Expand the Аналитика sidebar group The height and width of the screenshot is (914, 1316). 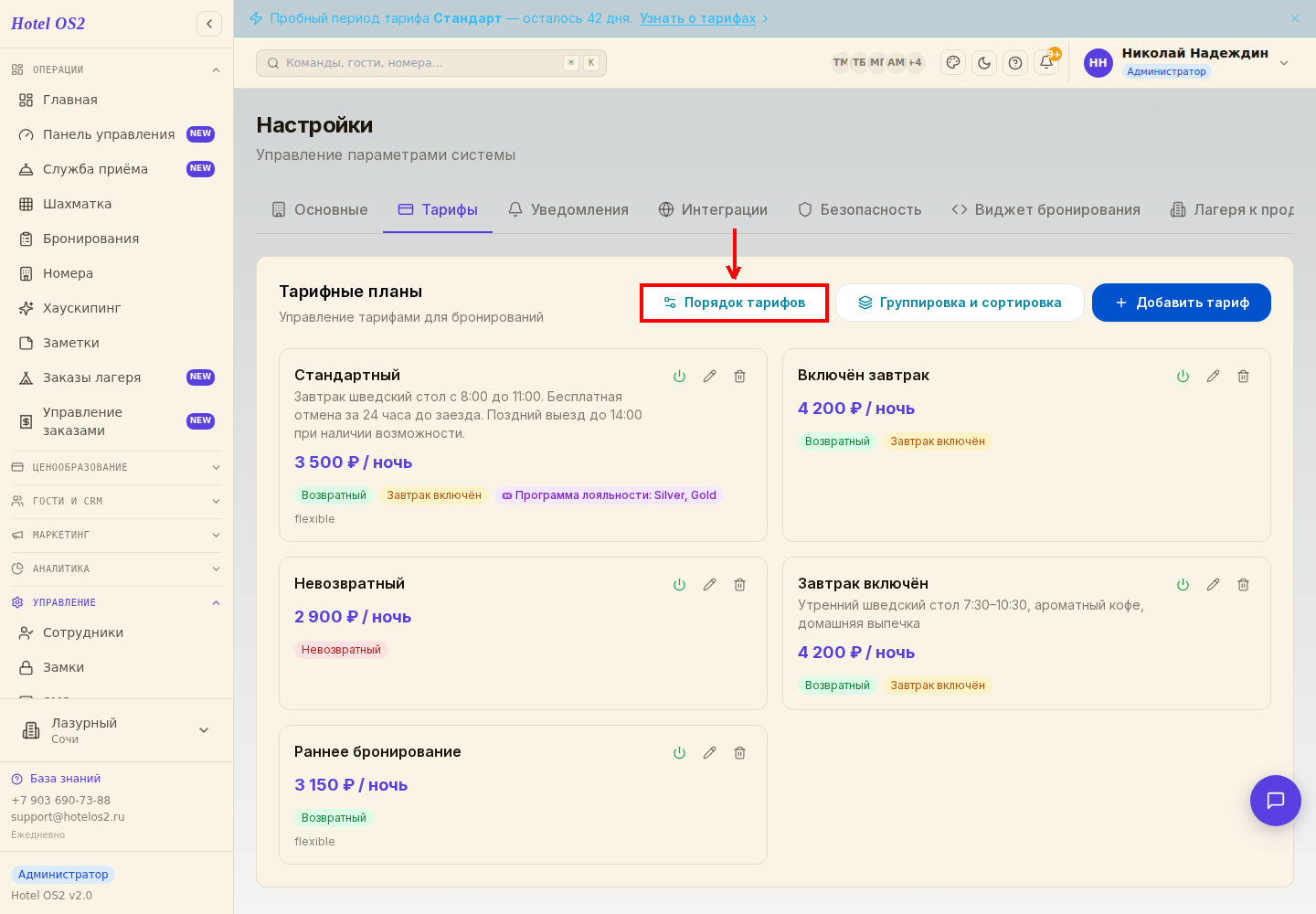[x=116, y=569]
